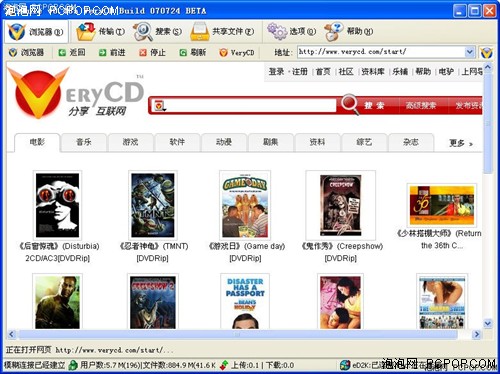500x374 pixels.
Task: Open the Disturbia movie poster thumbnail
Action: pos(58,205)
